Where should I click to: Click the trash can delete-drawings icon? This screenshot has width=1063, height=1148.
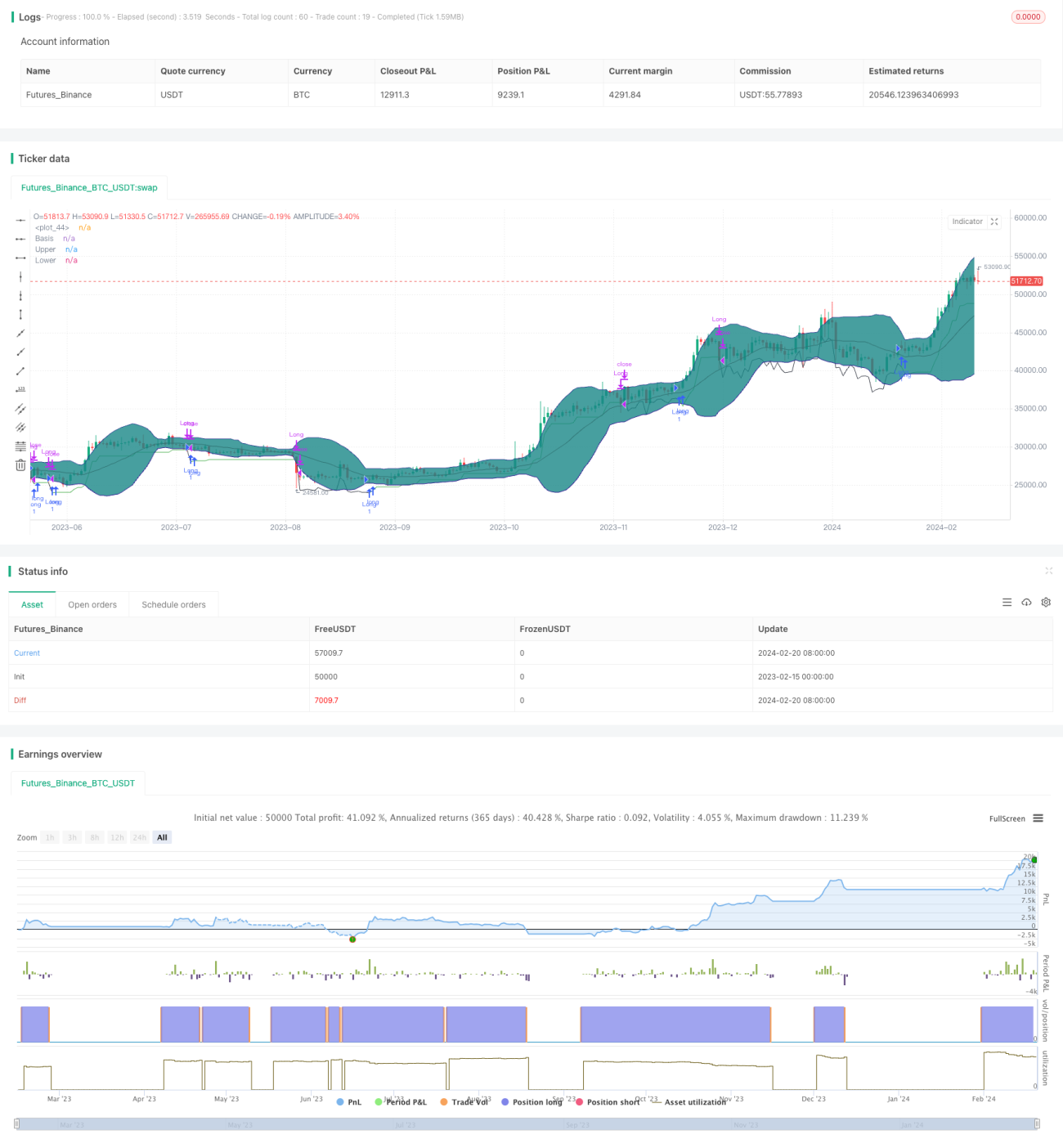click(20, 465)
